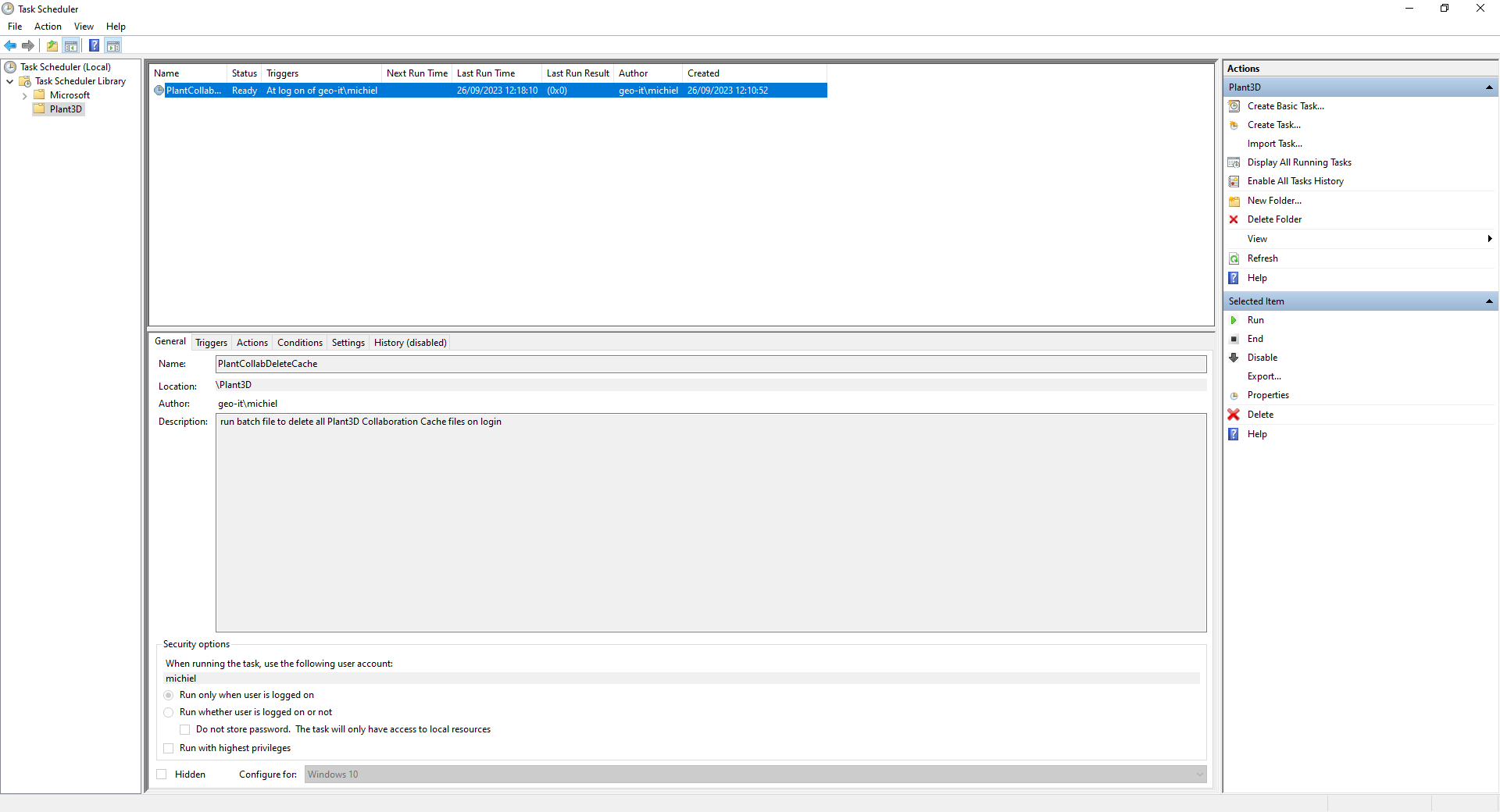Click the Task Scheduler title bar clock icon
The image size is (1500, 812).
click(x=8, y=9)
